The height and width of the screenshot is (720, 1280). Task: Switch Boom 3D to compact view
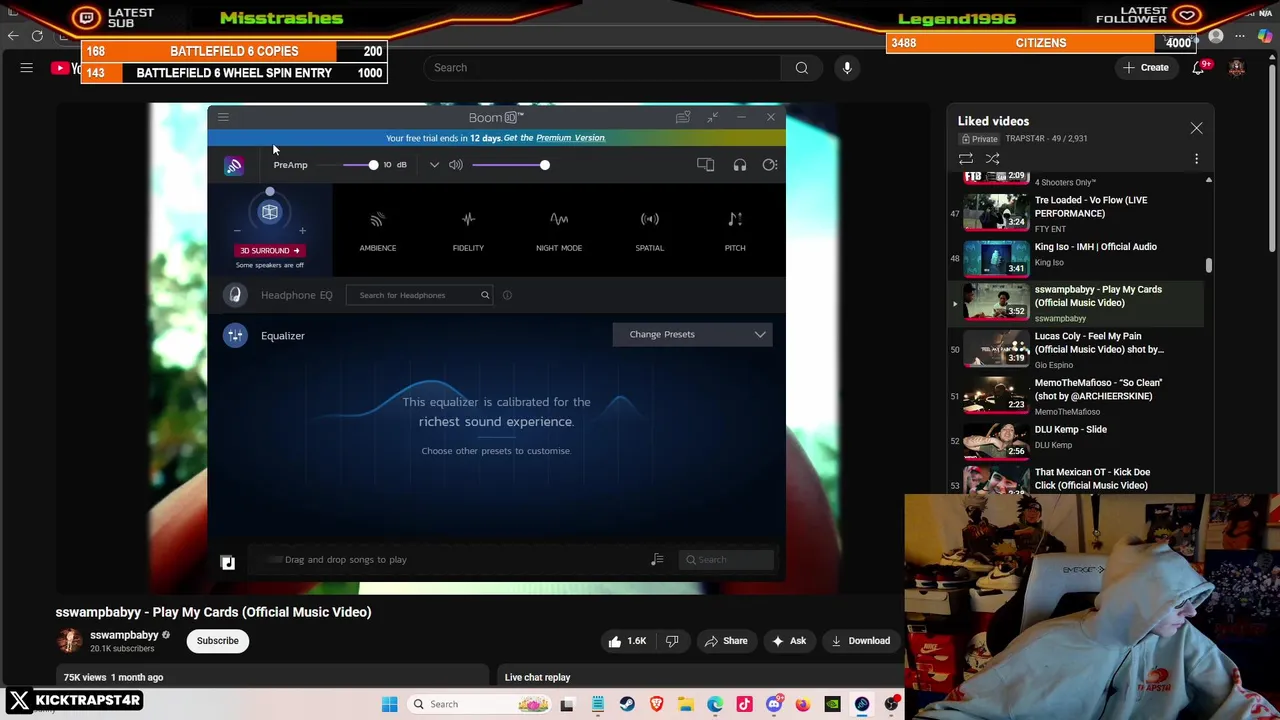pyautogui.click(x=713, y=118)
